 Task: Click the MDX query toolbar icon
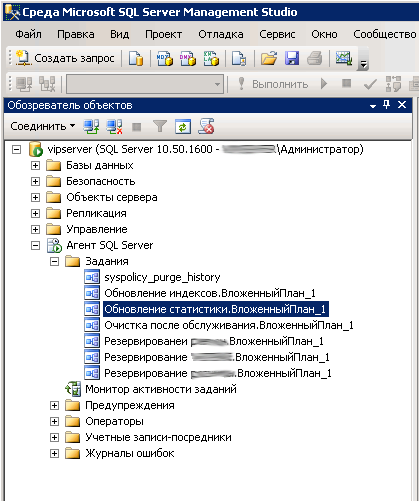(165, 58)
